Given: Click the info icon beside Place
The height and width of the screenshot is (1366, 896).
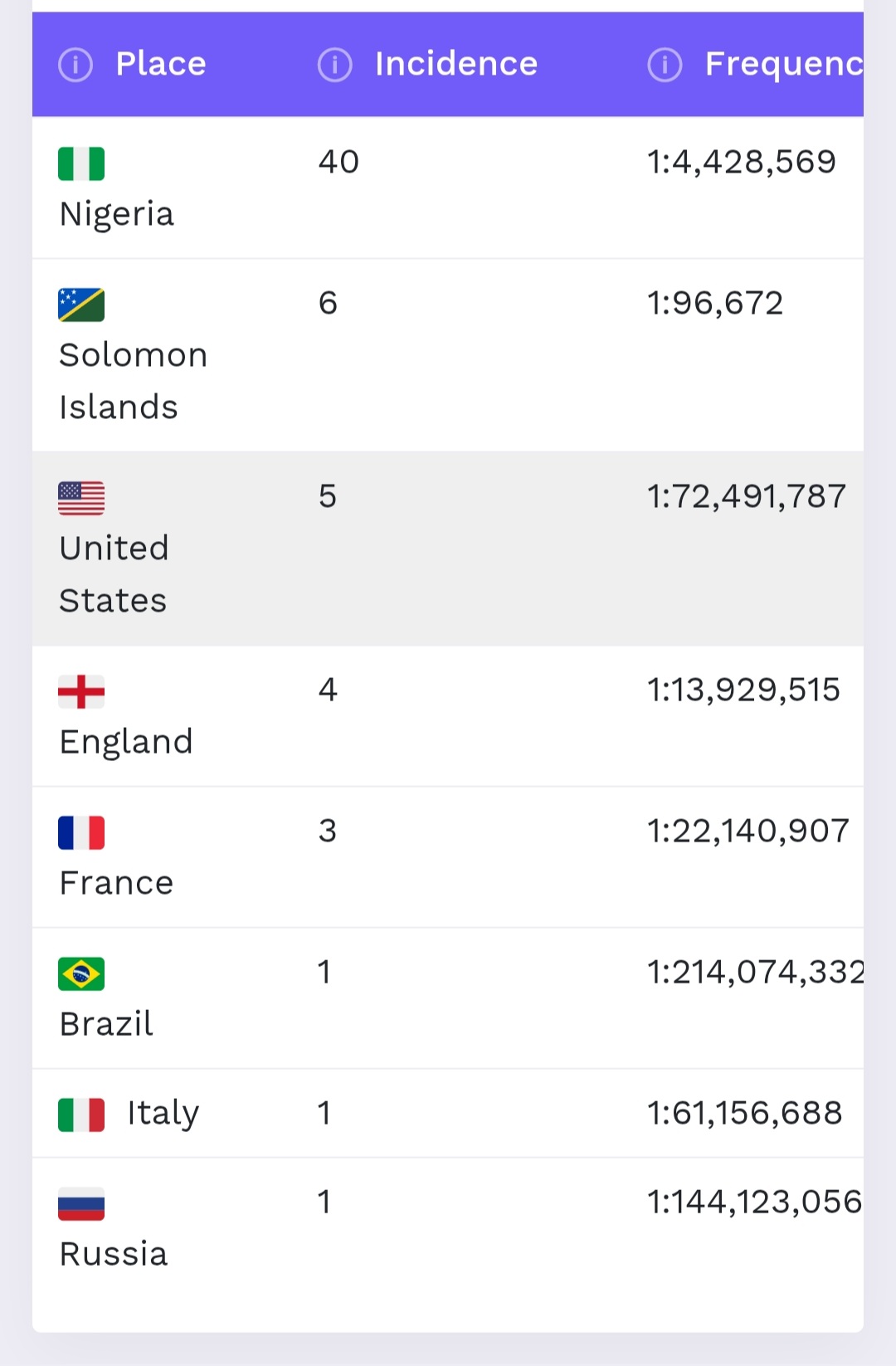Looking at the screenshot, I should pyautogui.click(x=75, y=64).
